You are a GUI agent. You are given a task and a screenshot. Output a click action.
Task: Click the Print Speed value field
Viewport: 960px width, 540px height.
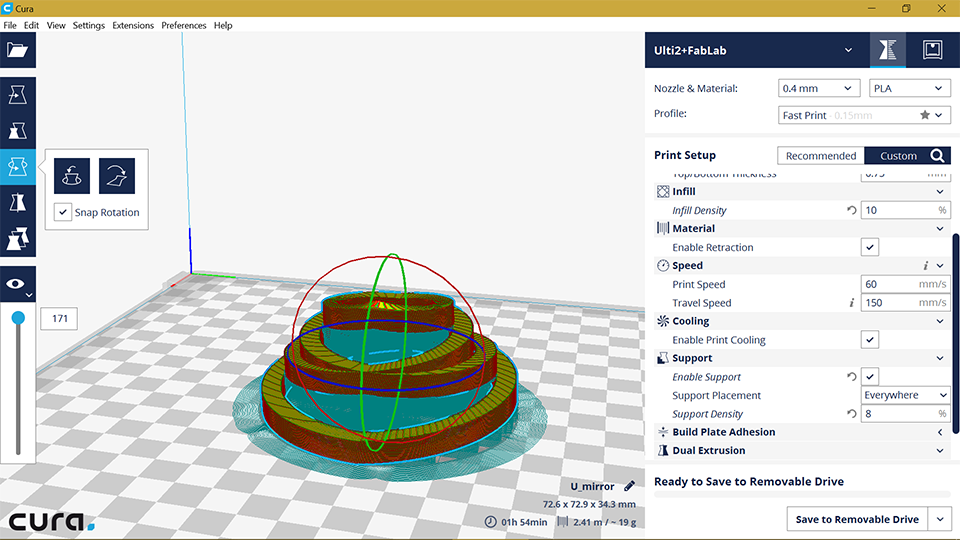[x=906, y=284]
